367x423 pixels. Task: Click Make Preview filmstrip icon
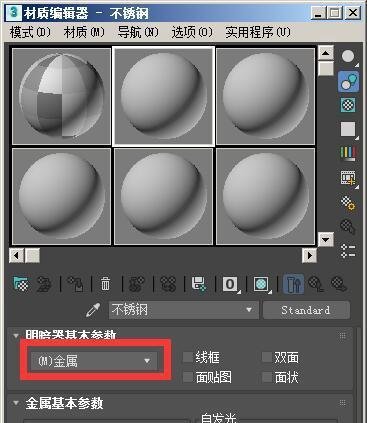pyautogui.click(x=348, y=179)
